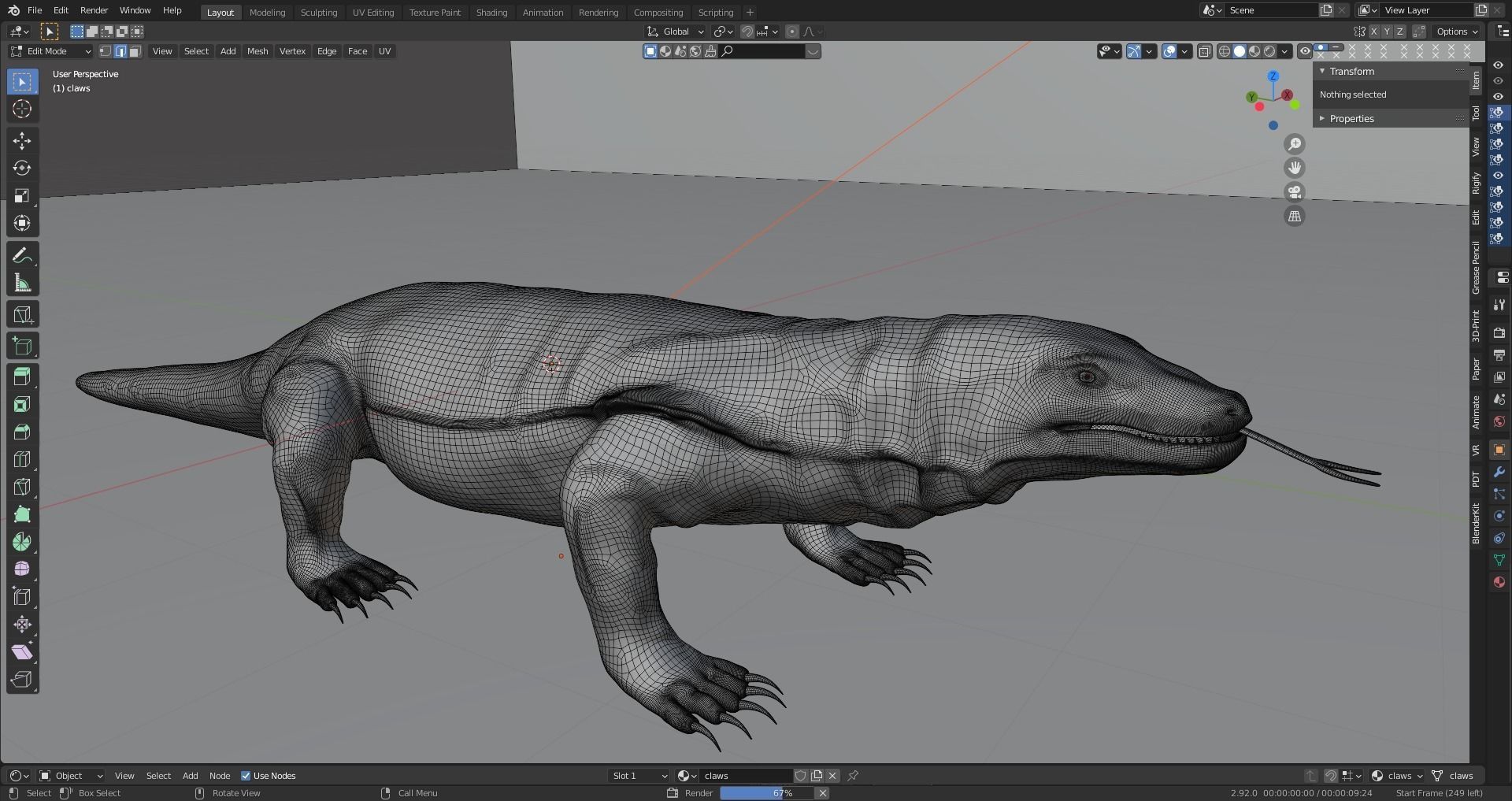The image size is (1512, 801).
Task: Enable vertex select mode
Action: tap(106, 51)
